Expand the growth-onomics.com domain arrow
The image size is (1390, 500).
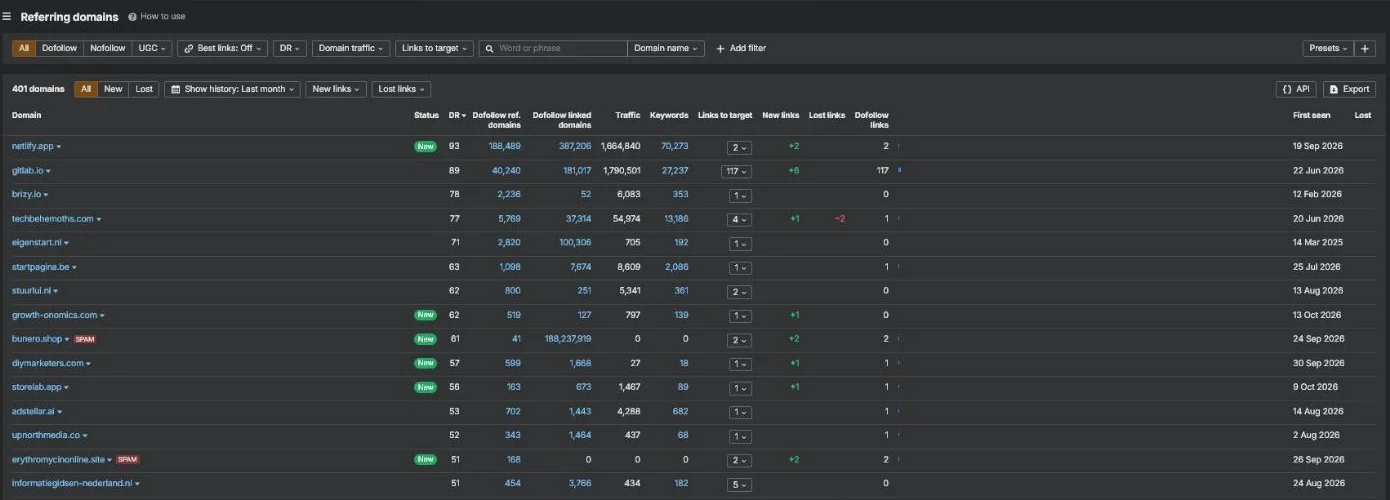pos(102,316)
